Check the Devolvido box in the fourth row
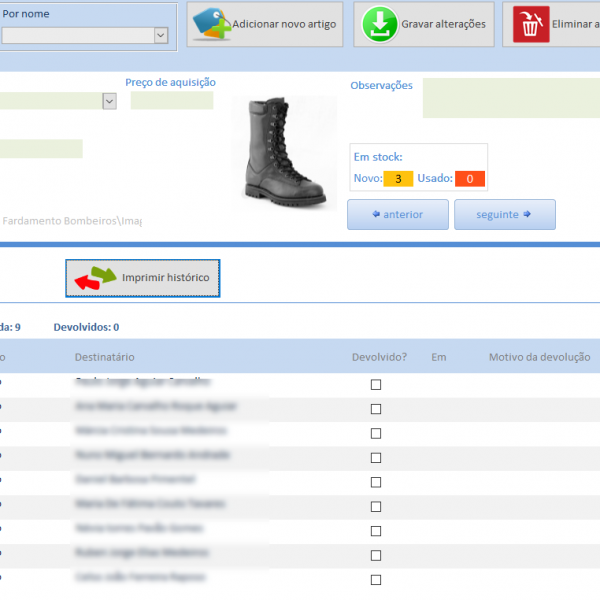This screenshot has width=600, height=600. point(376,458)
